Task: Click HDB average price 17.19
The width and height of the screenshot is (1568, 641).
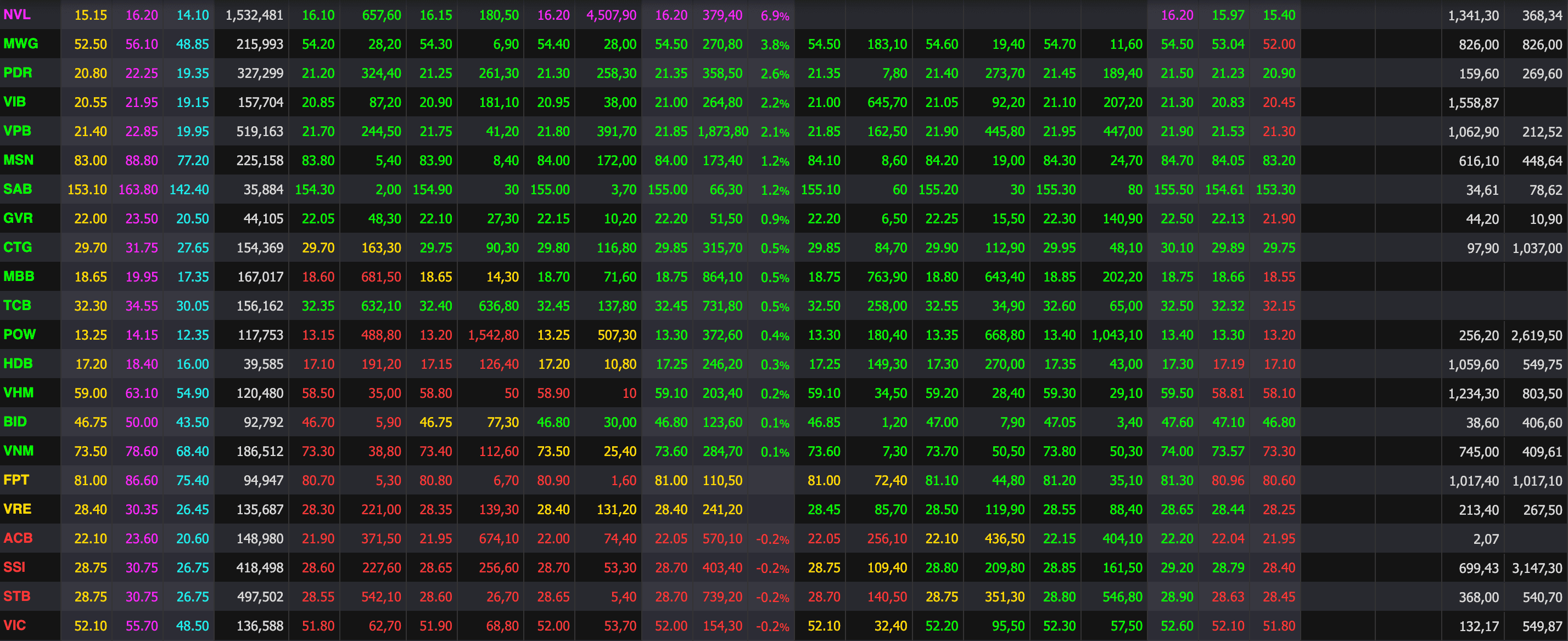Action: click(x=1228, y=364)
